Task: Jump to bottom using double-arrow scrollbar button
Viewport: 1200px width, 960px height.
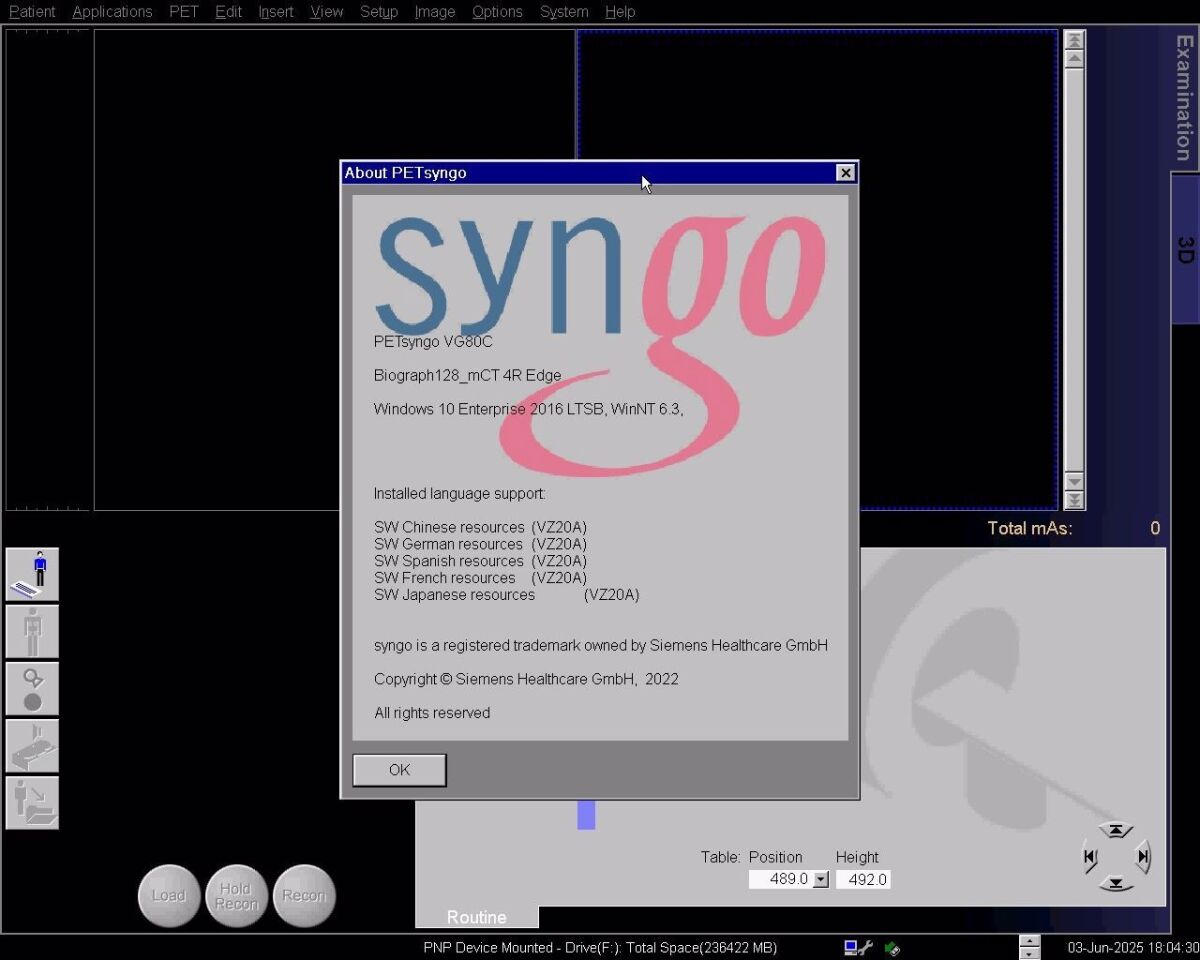Action: [1074, 500]
